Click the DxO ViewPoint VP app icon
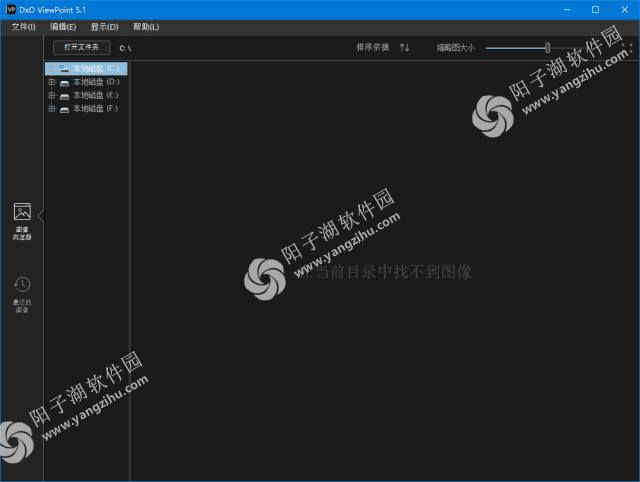The width and height of the screenshot is (640, 482). (11, 9)
